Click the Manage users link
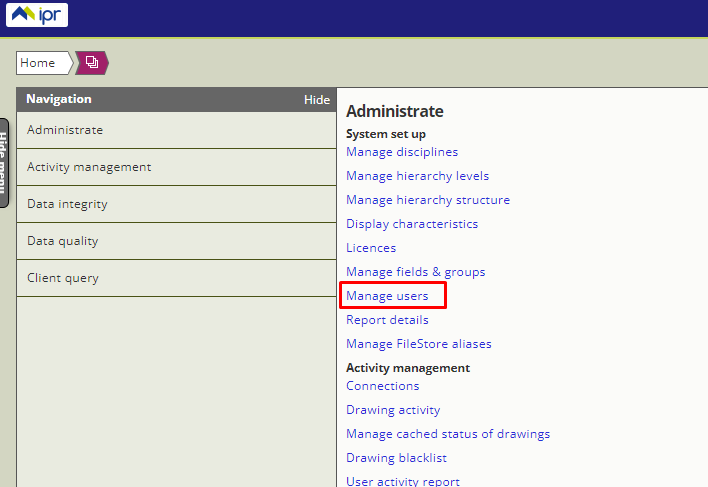This screenshot has height=487, width=708. [387, 296]
